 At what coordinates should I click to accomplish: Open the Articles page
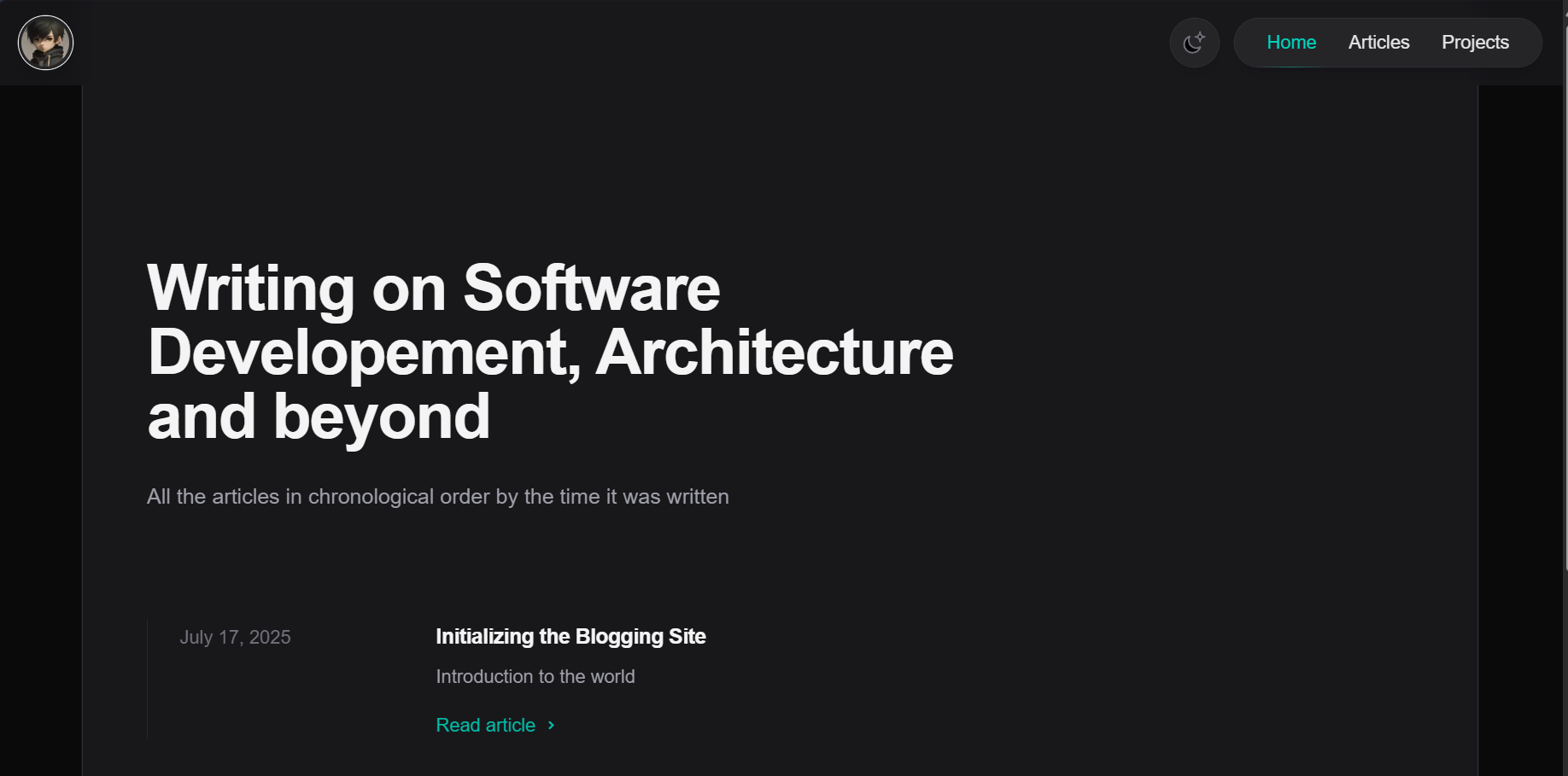click(1378, 43)
